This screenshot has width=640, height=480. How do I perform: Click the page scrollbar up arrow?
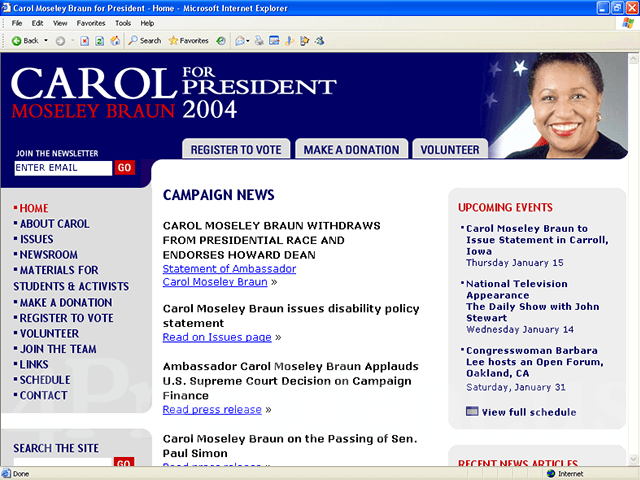pyautogui.click(x=633, y=59)
